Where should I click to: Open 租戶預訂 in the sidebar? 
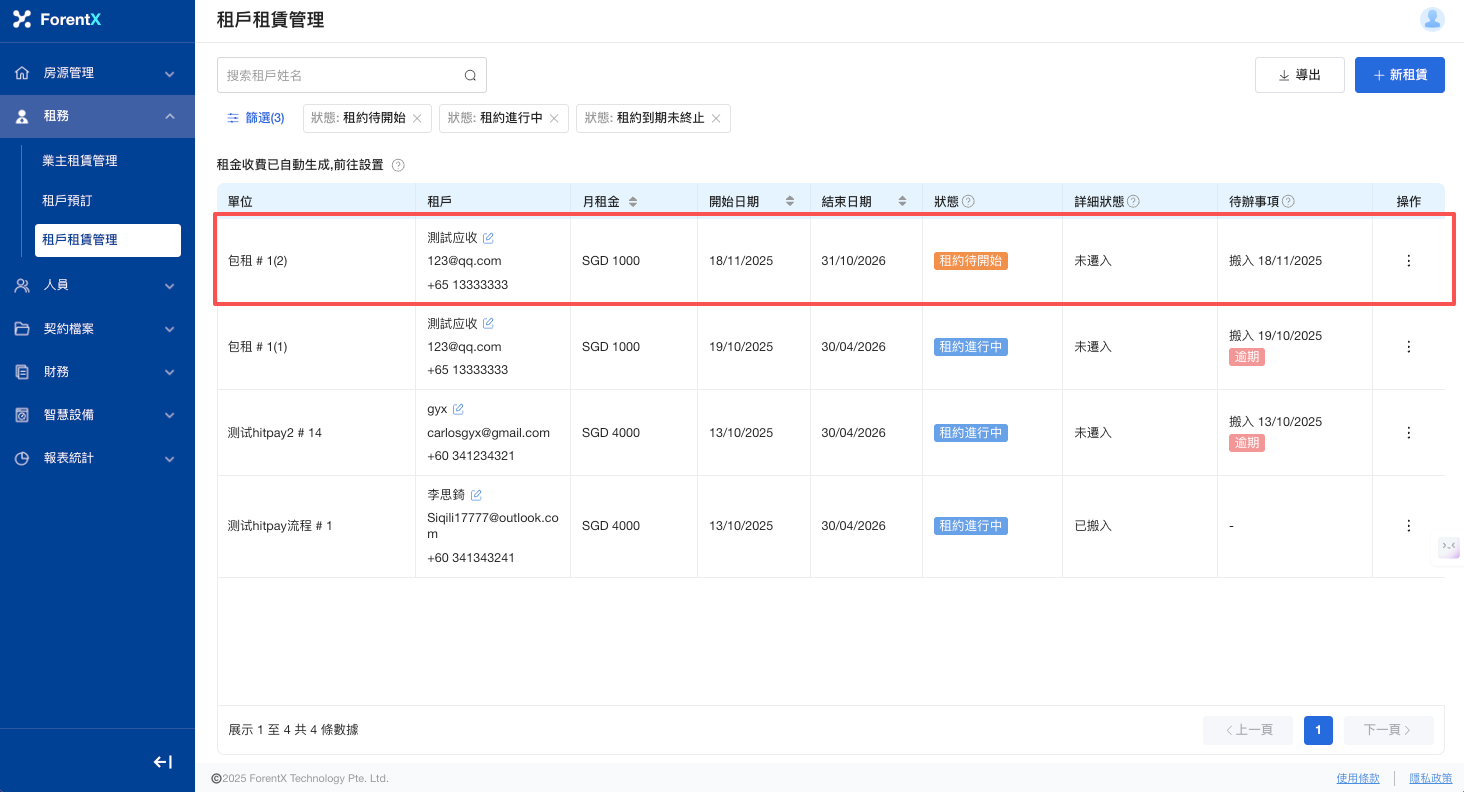point(67,201)
